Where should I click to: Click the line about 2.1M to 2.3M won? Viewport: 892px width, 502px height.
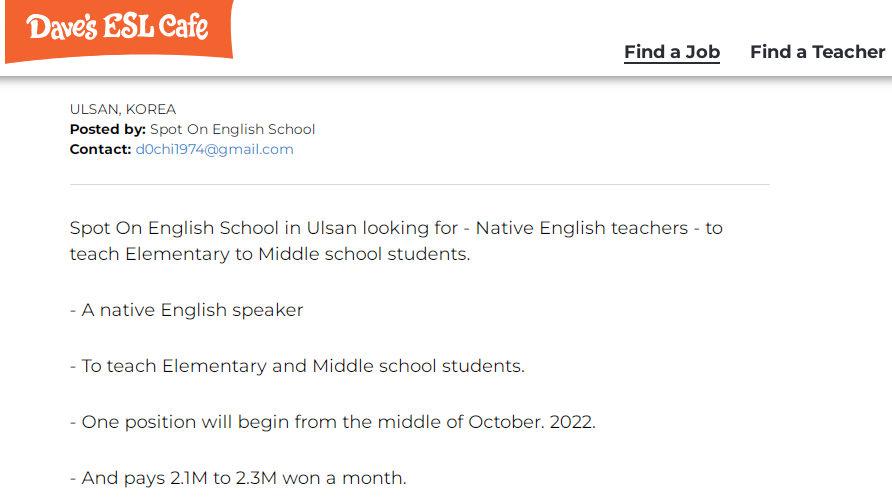click(238, 478)
